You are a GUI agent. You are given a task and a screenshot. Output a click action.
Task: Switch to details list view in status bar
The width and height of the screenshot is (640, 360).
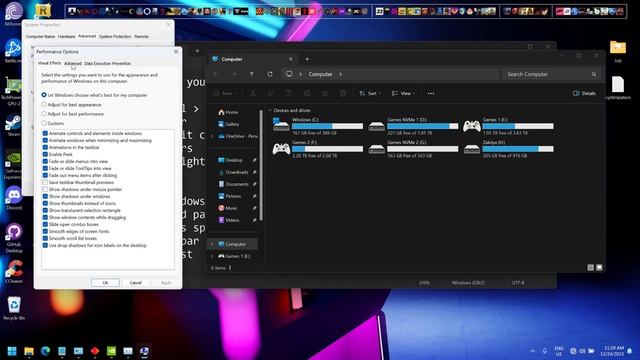click(x=591, y=267)
